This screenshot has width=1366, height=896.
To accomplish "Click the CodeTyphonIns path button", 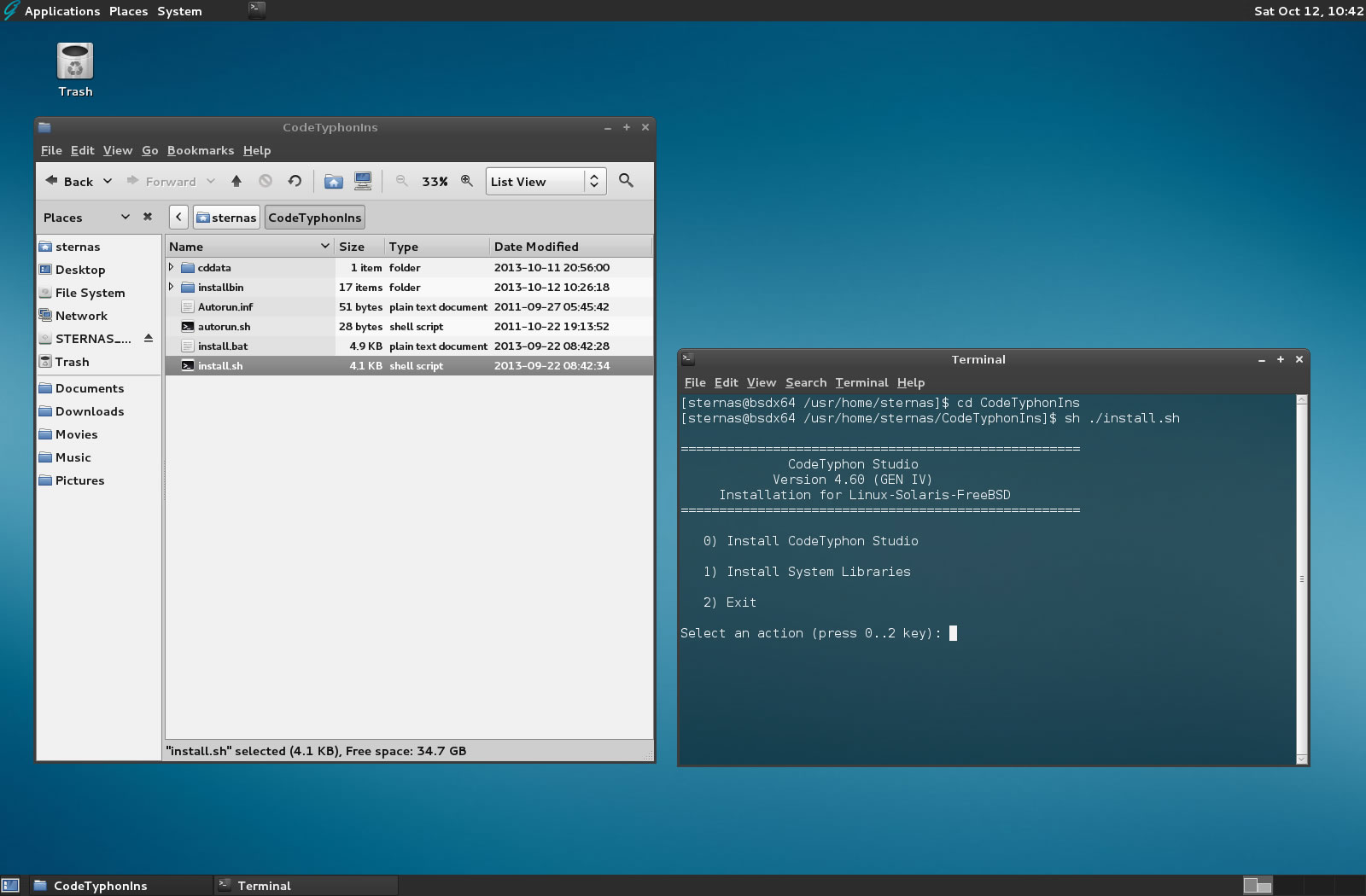I will point(315,217).
